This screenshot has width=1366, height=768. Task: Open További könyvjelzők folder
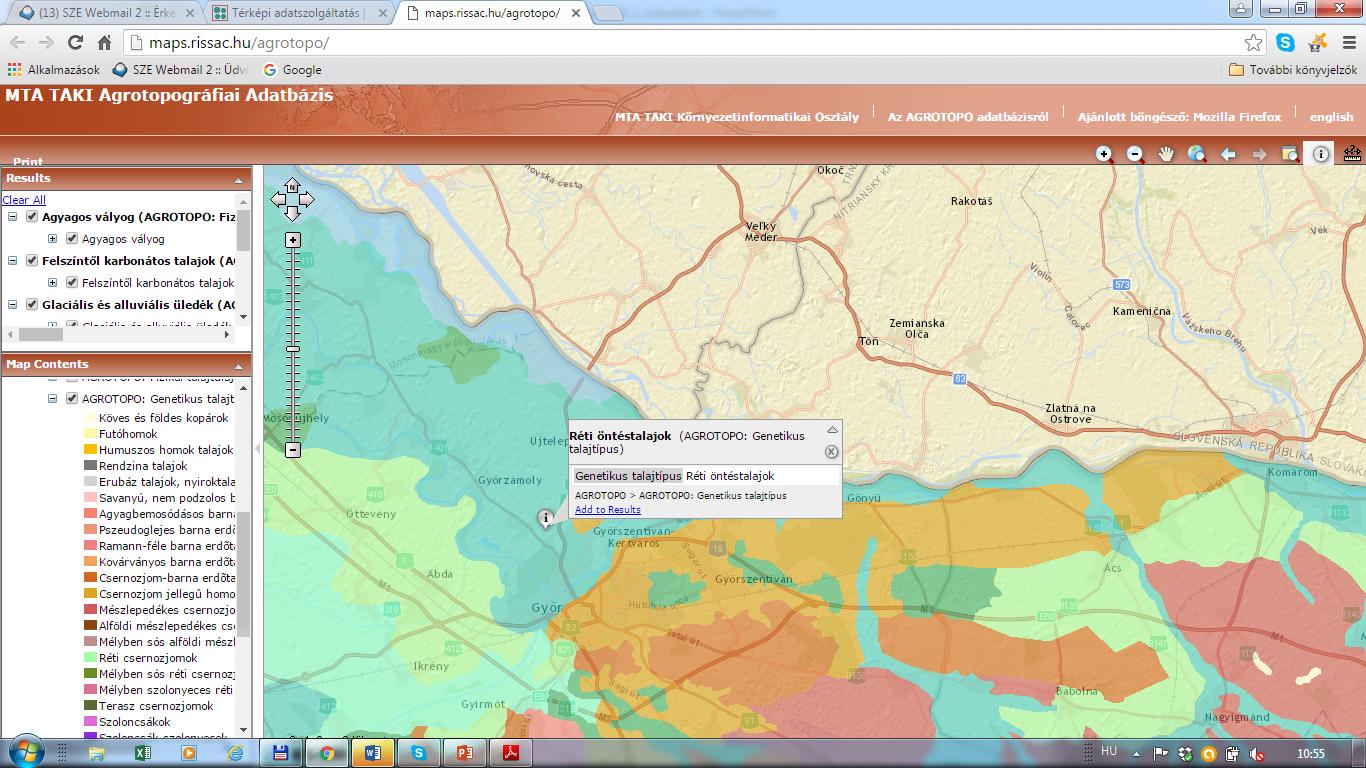1293,70
